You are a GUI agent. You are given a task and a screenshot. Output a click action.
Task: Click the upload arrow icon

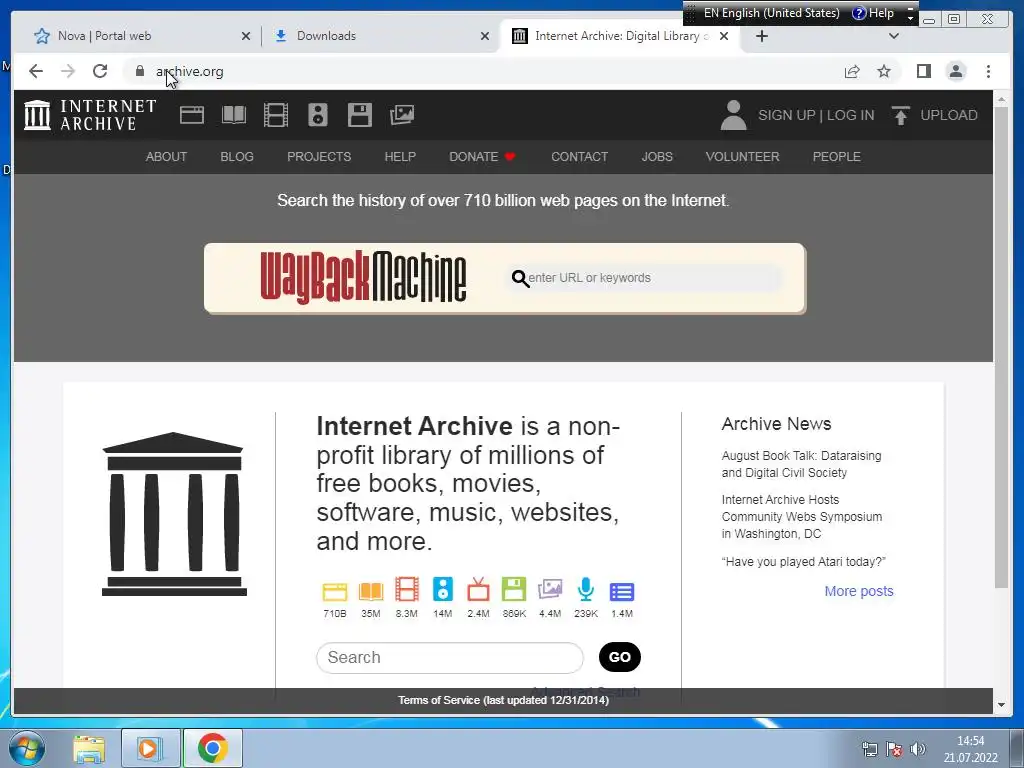(901, 115)
